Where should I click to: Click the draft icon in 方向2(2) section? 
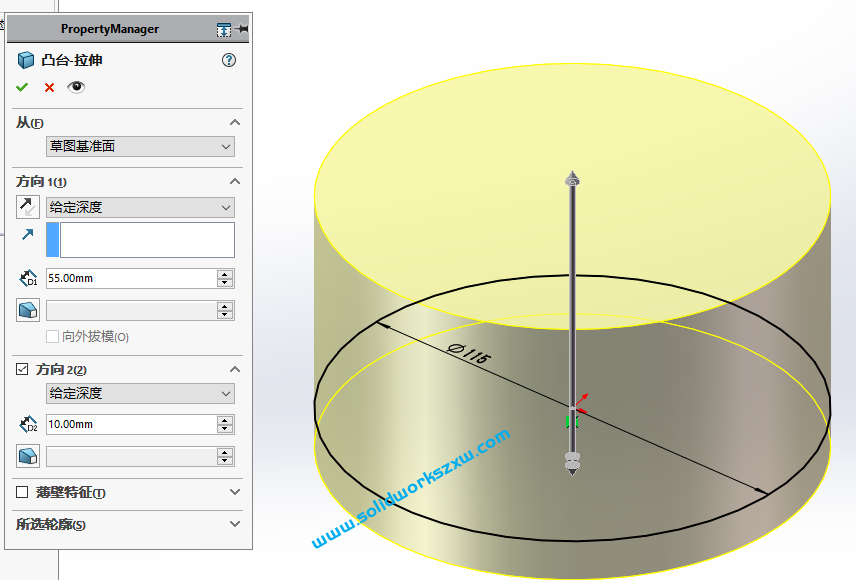coord(28,455)
